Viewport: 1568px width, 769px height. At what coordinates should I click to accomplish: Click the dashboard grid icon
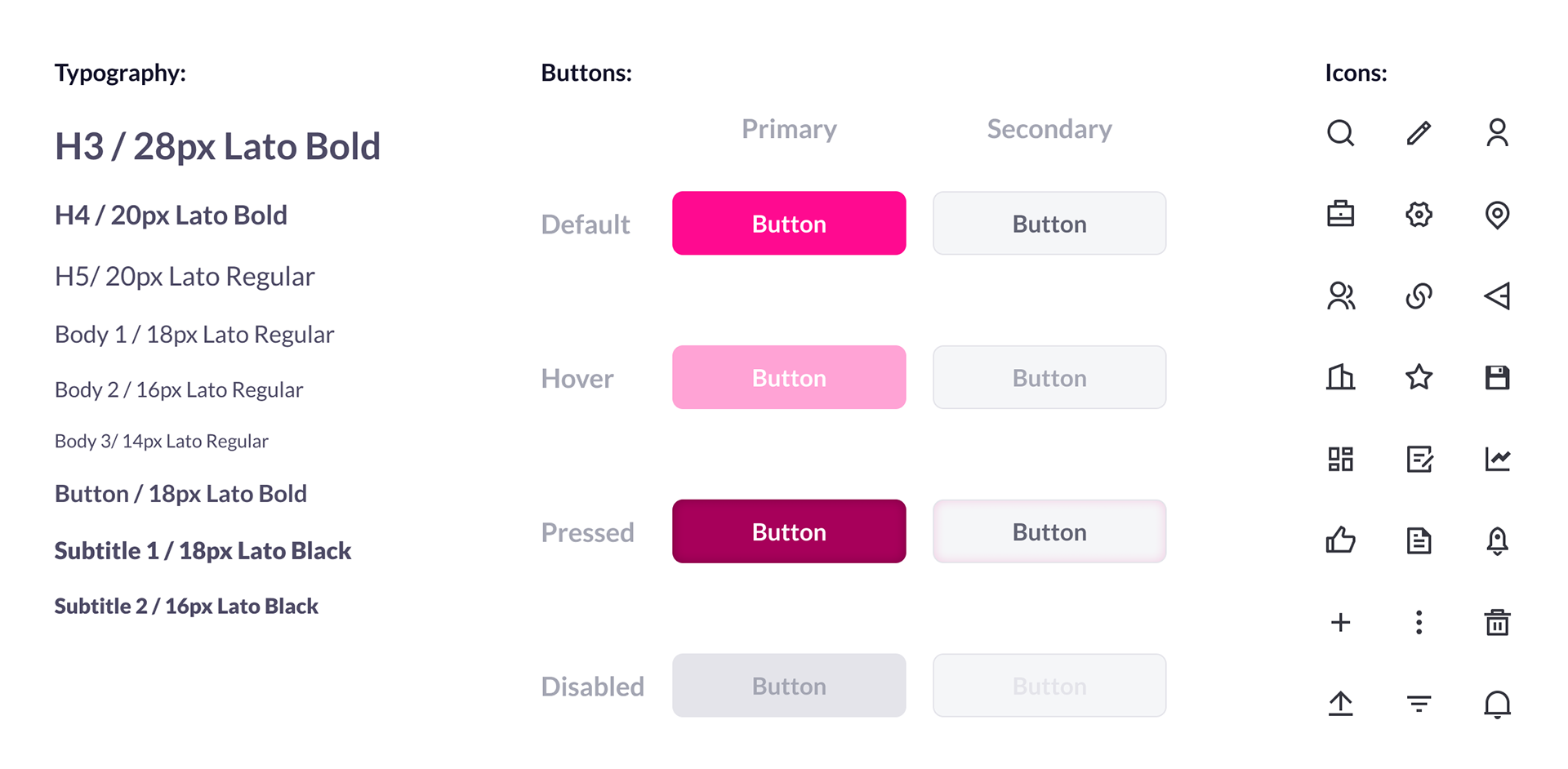[x=1340, y=459]
